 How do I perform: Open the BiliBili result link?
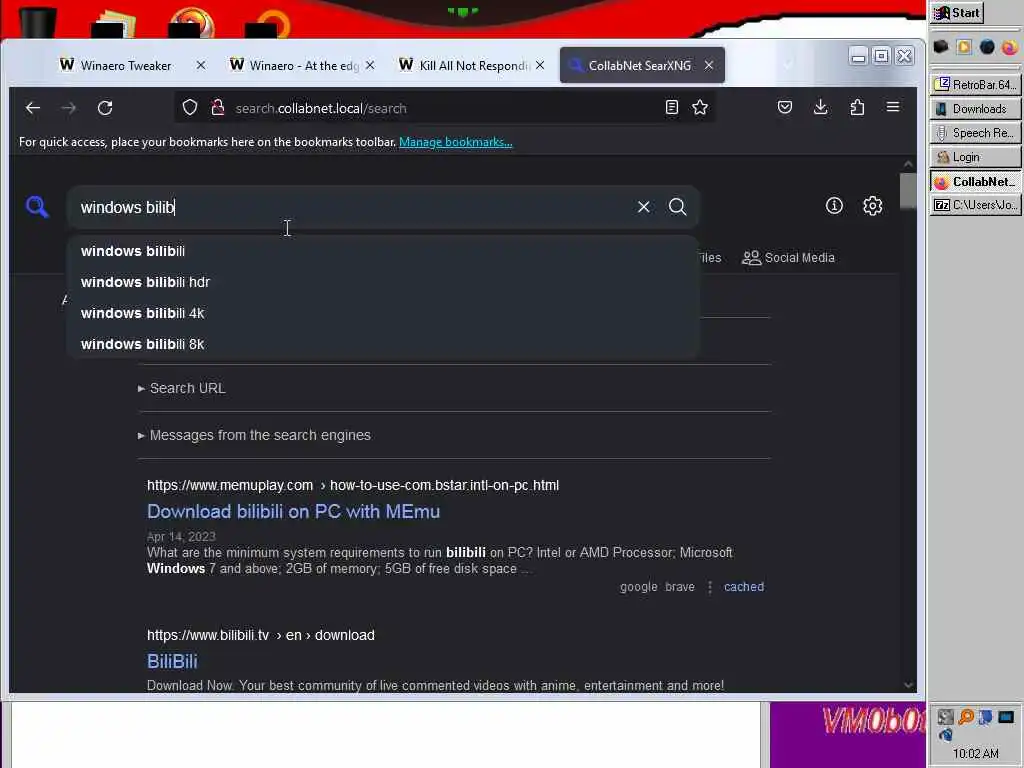[172, 662]
